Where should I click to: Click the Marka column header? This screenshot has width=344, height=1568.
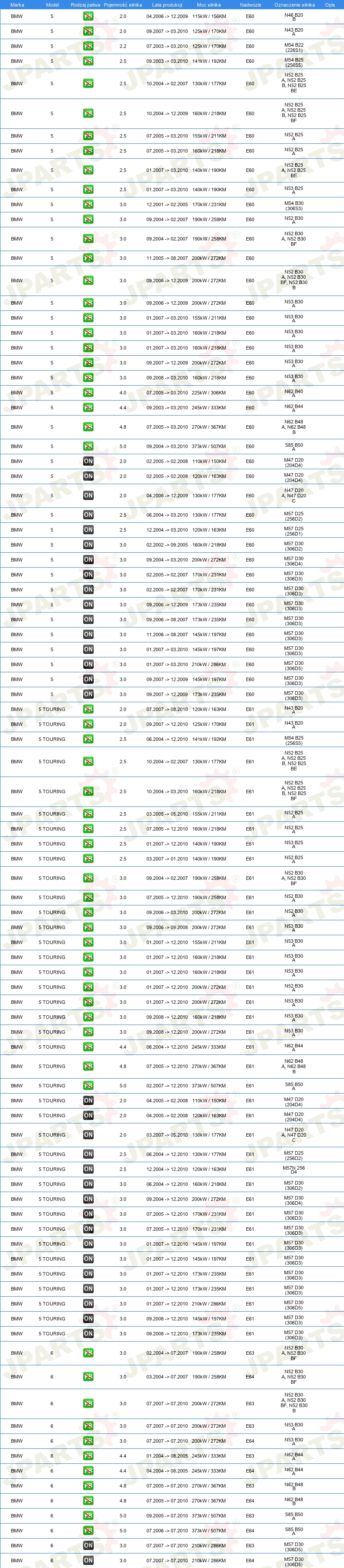coord(18,5)
